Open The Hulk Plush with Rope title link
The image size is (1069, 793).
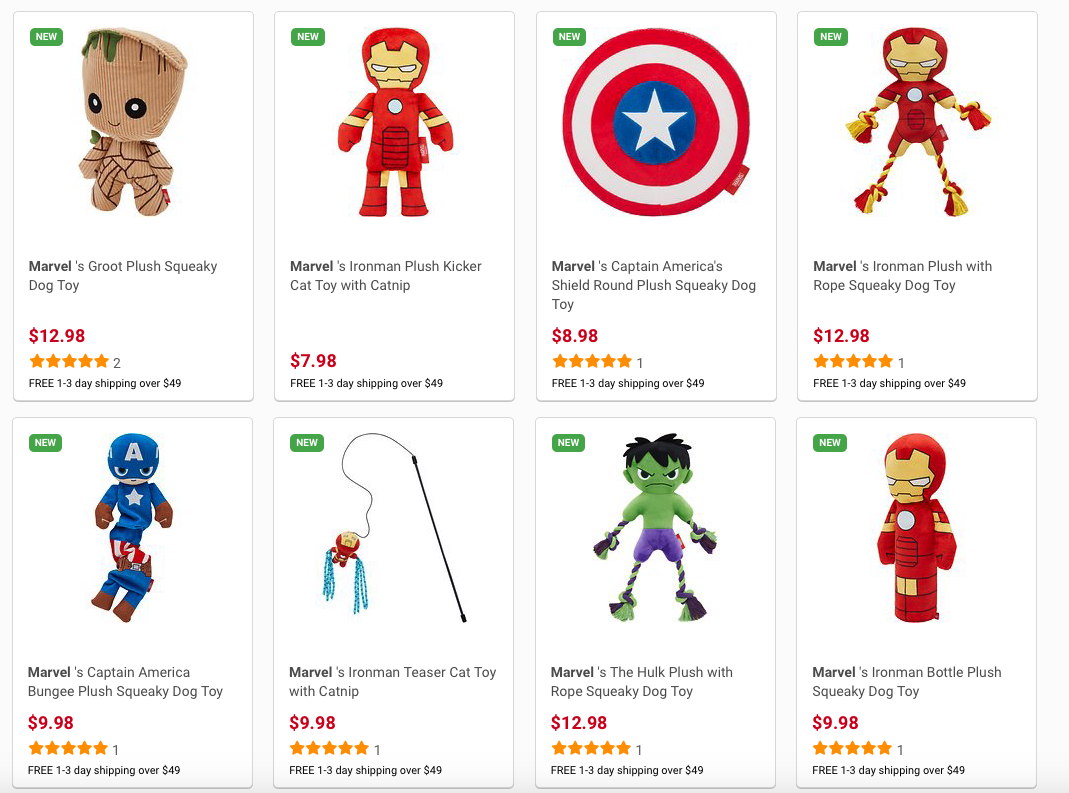(x=641, y=682)
